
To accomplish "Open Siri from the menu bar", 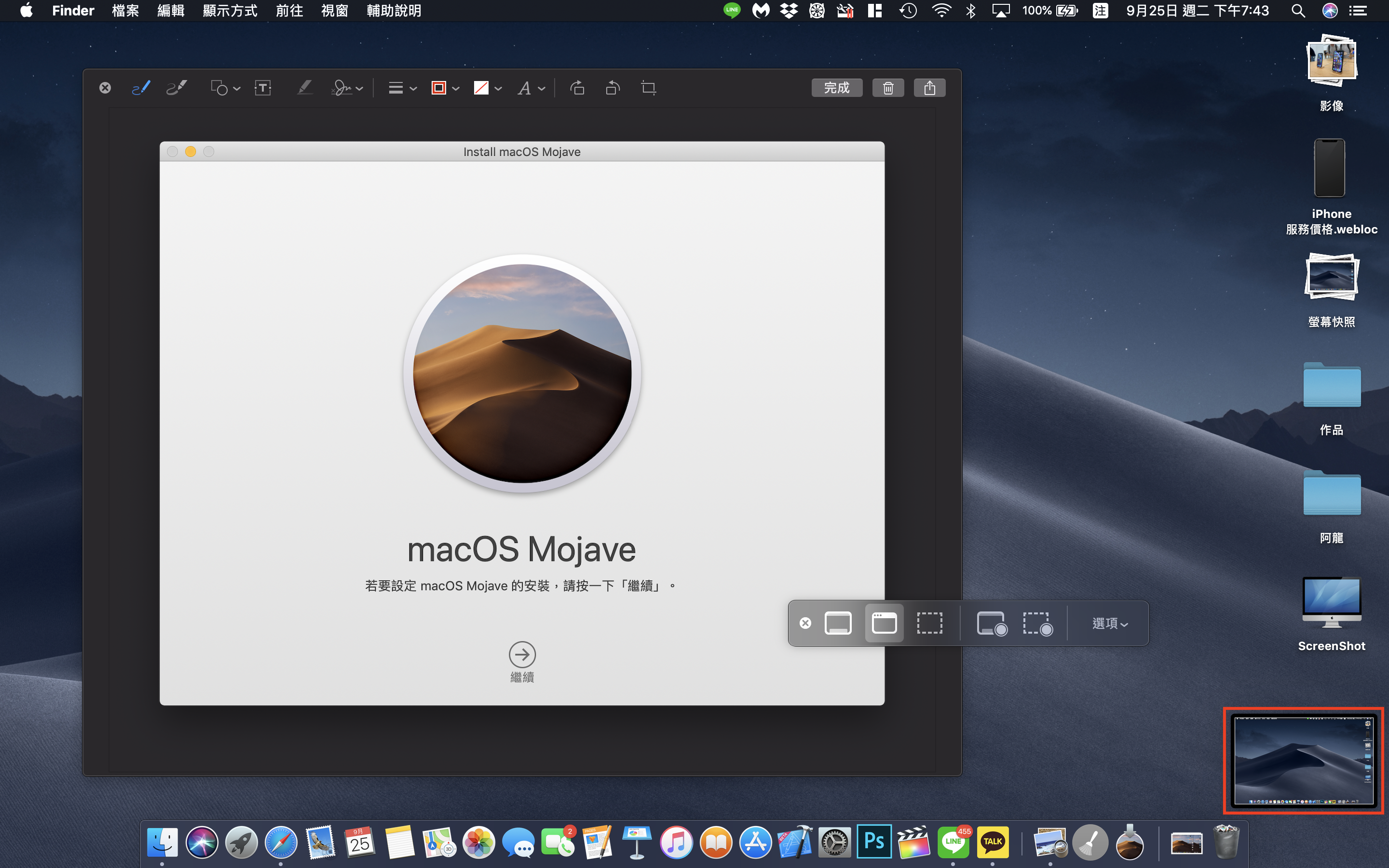I will pos(1329,10).
